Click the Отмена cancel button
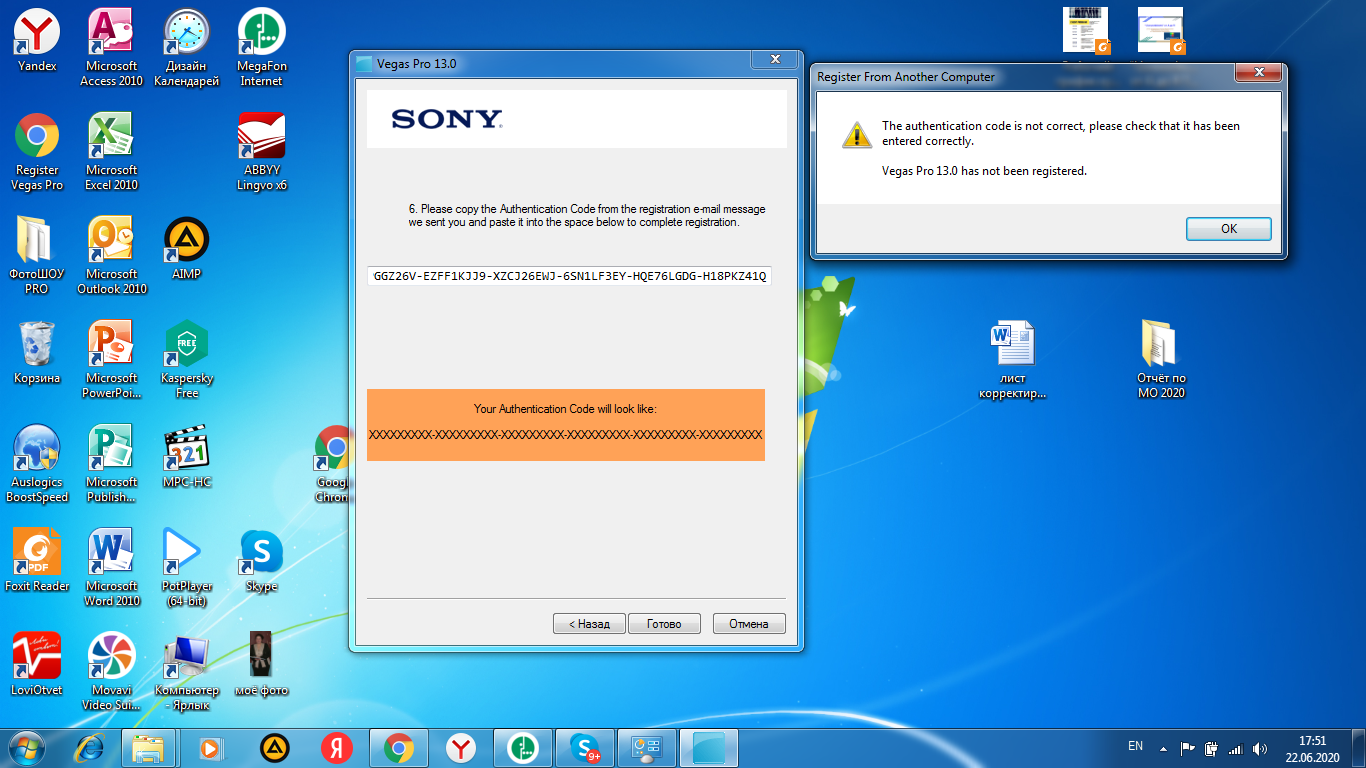Screen dimensions: 1366x768 click(x=748, y=624)
